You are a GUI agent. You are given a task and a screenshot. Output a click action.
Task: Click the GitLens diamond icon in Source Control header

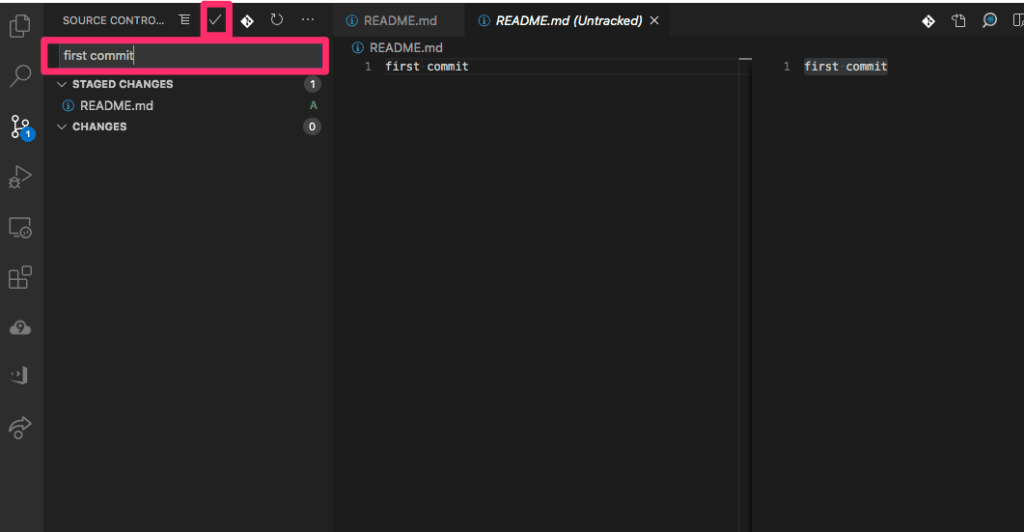(x=247, y=21)
